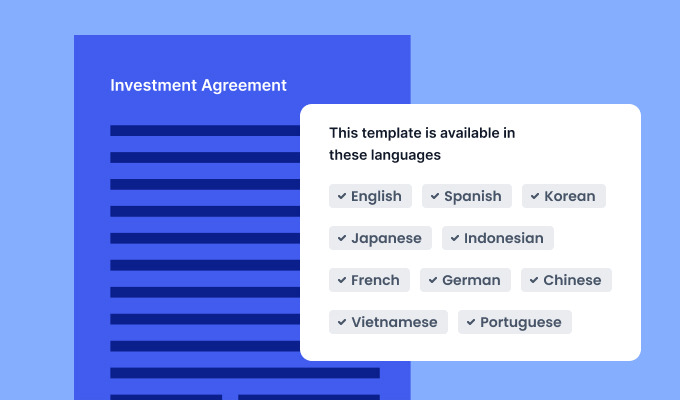Select the Japanese language chip
The width and height of the screenshot is (680, 400).
[380, 238]
